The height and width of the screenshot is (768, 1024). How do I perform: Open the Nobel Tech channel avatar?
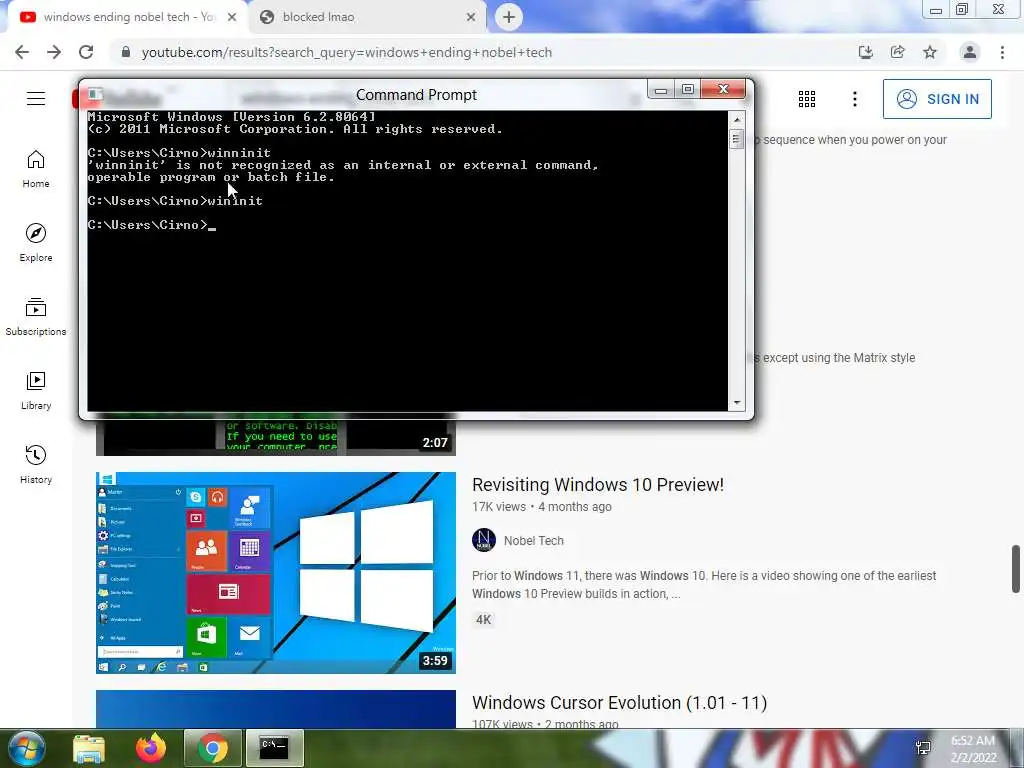coord(484,540)
